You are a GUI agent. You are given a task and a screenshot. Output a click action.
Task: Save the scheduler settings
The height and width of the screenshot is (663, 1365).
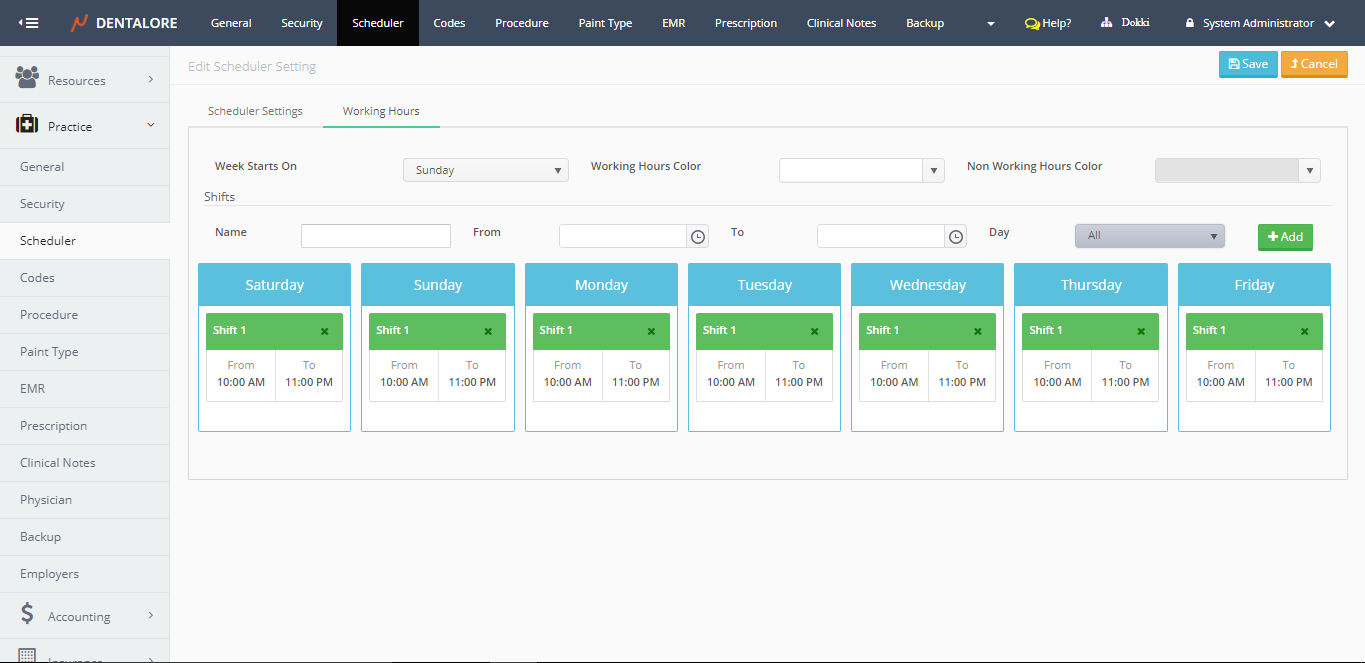pyautogui.click(x=1247, y=64)
